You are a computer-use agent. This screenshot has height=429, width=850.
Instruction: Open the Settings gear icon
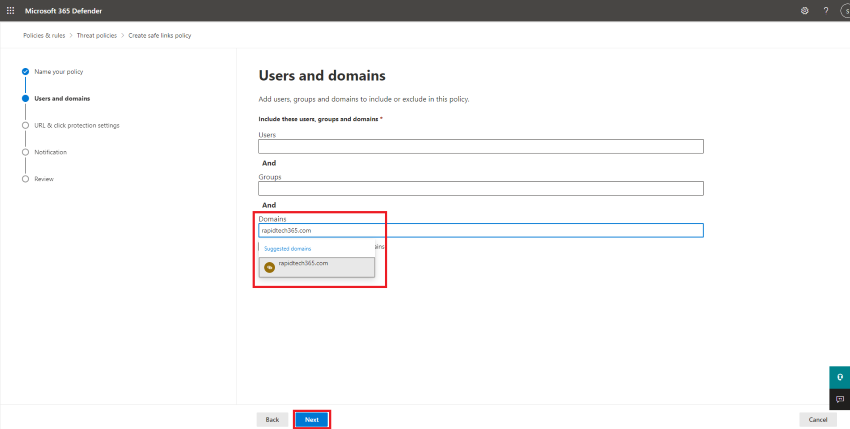[x=804, y=10]
